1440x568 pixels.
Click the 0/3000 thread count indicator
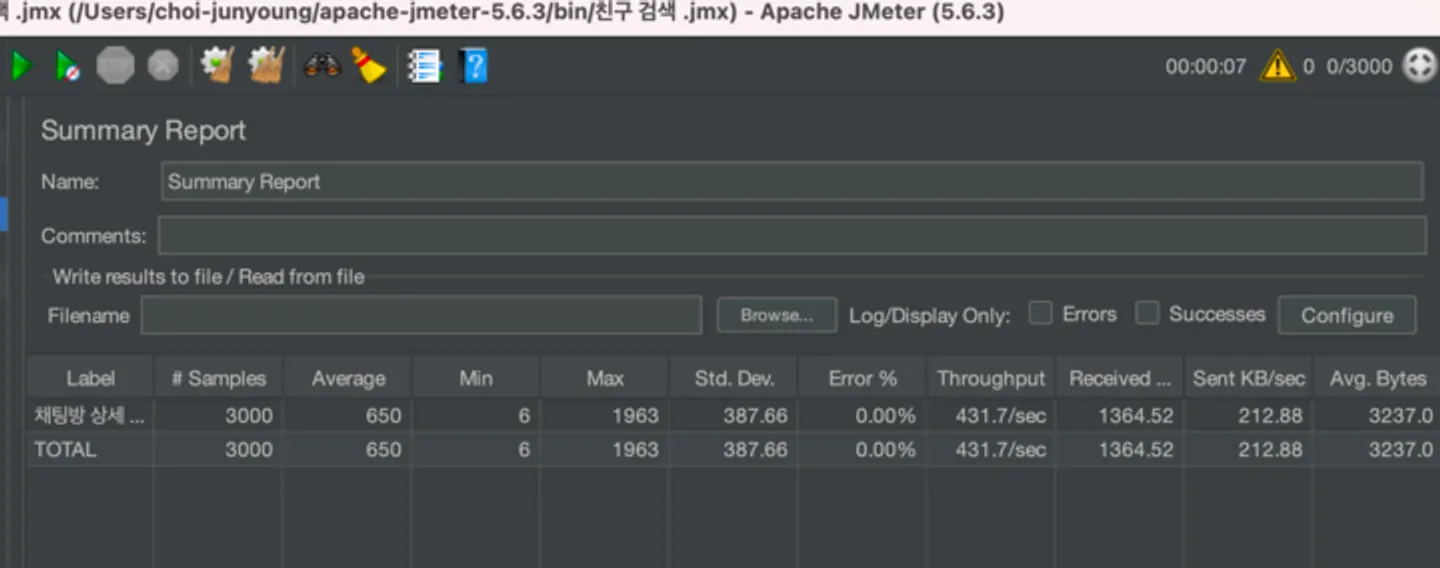coord(1359,67)
